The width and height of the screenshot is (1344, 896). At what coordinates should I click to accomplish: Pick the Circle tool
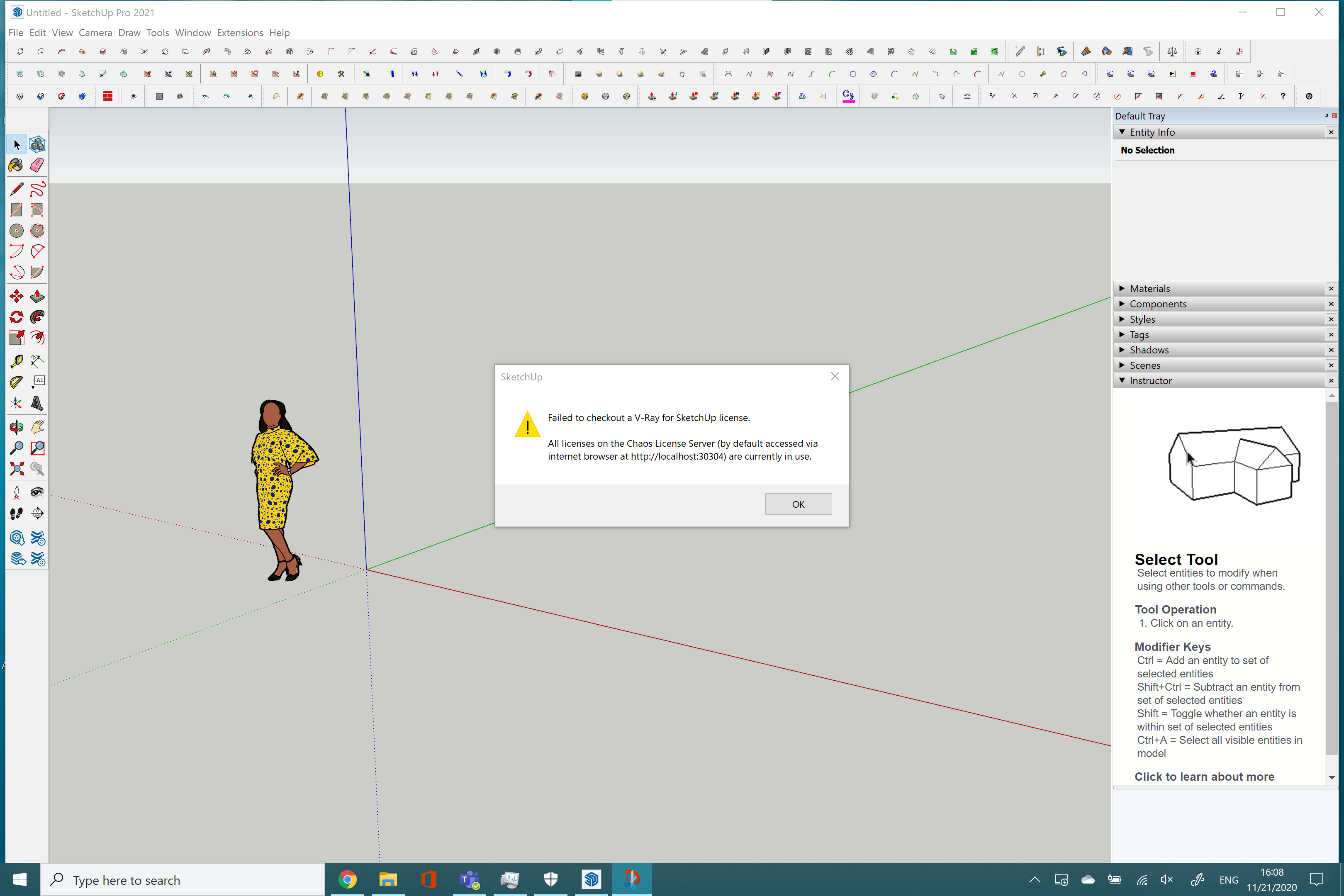click(x=17, y=231)
